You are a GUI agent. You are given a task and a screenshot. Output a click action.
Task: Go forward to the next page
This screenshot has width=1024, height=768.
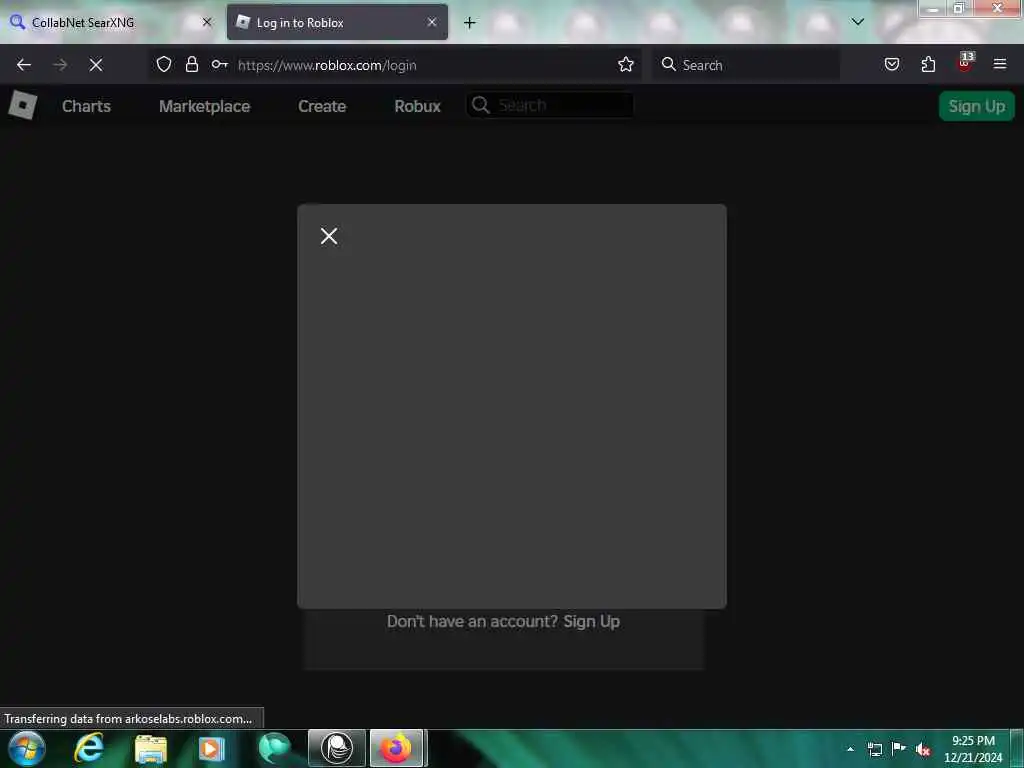(60, 65)
